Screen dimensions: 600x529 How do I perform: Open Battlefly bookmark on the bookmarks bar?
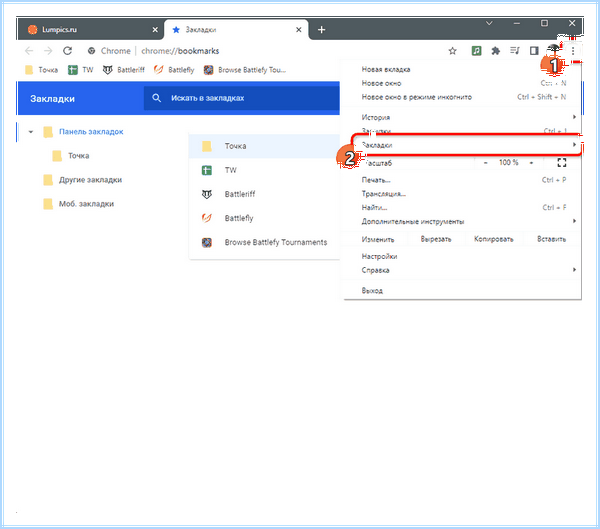(x=174, y=70)
